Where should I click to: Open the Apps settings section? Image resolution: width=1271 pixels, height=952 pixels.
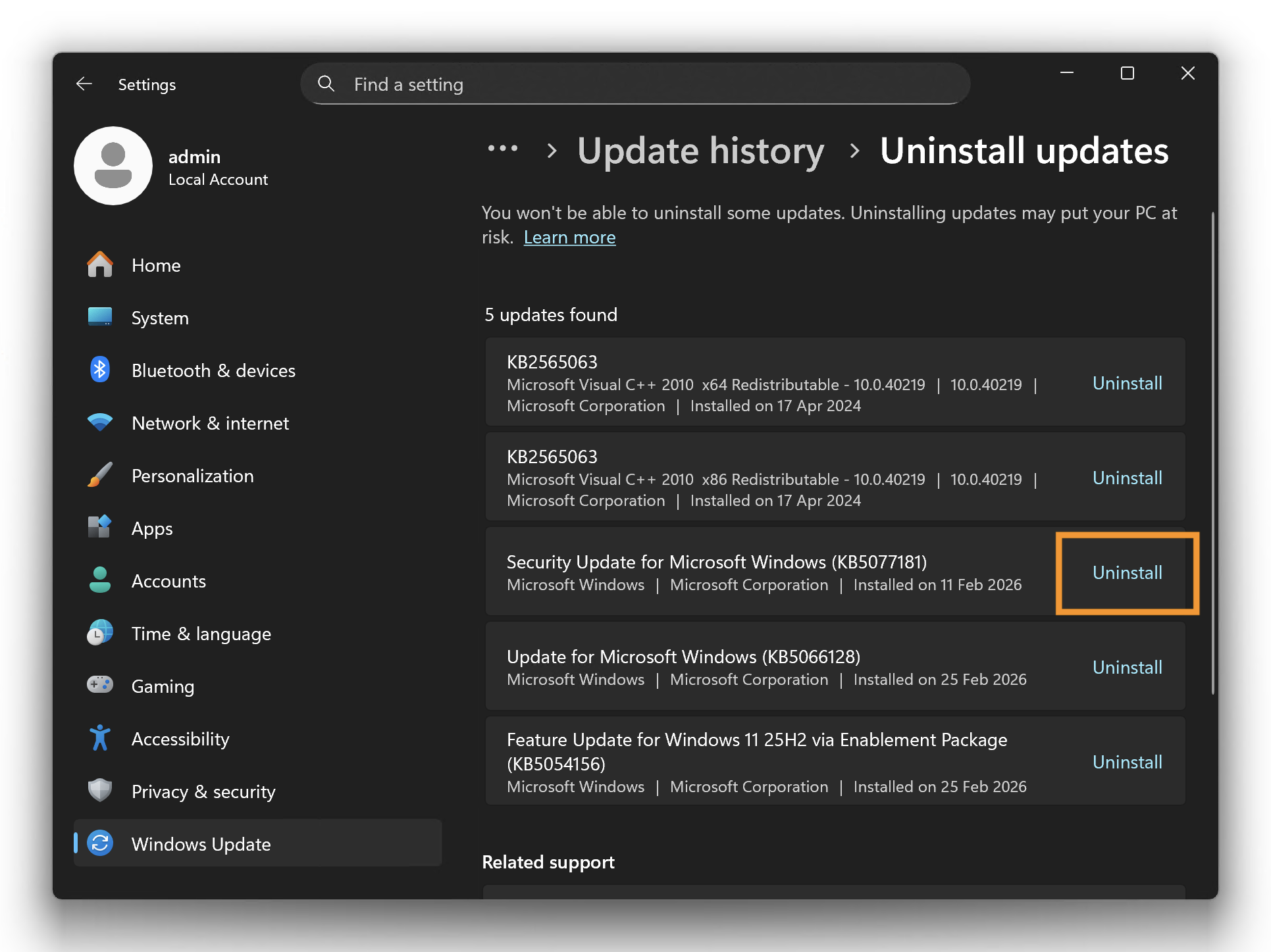152,528
